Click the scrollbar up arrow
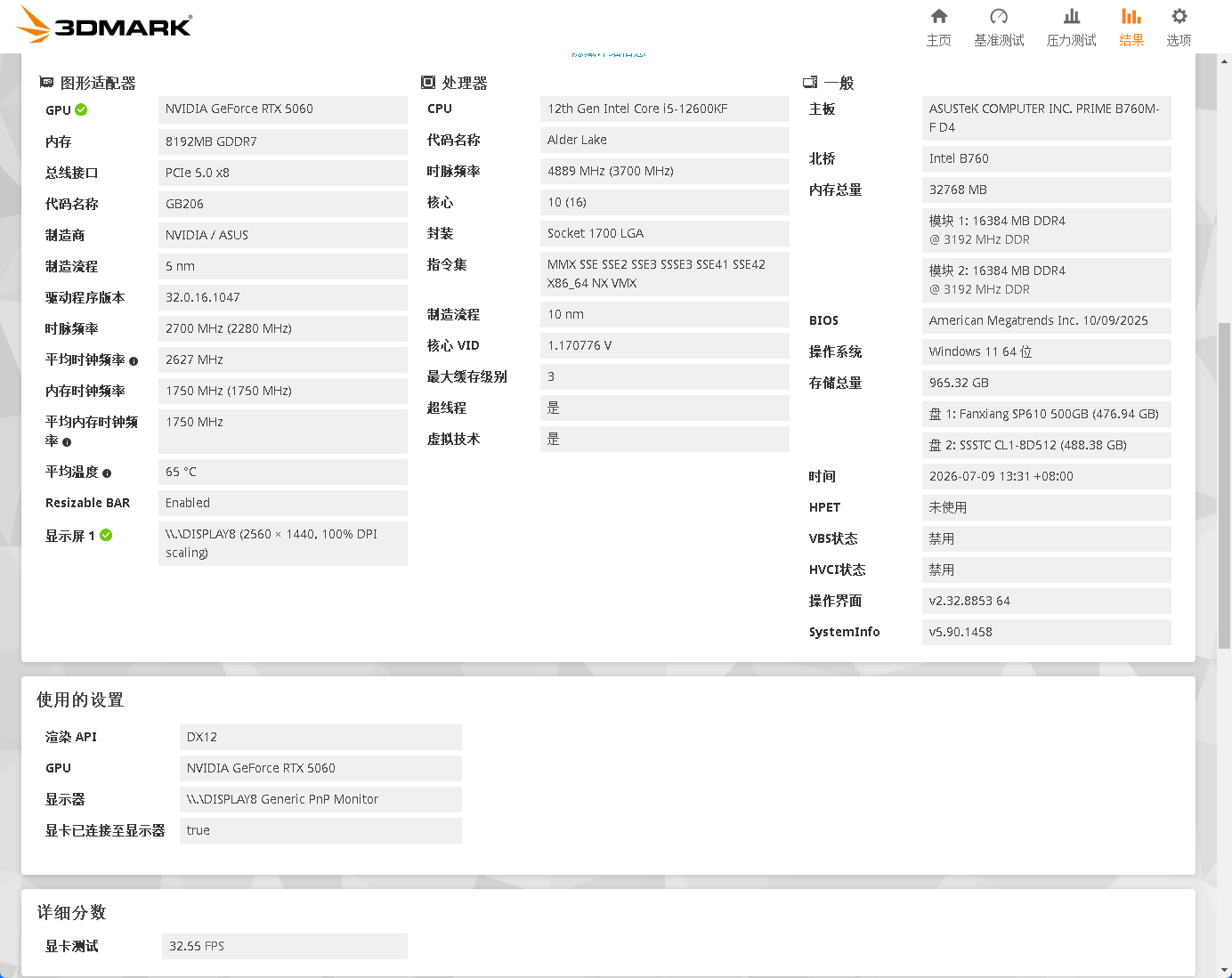The image size is (1232, 978). (1225, 61)
